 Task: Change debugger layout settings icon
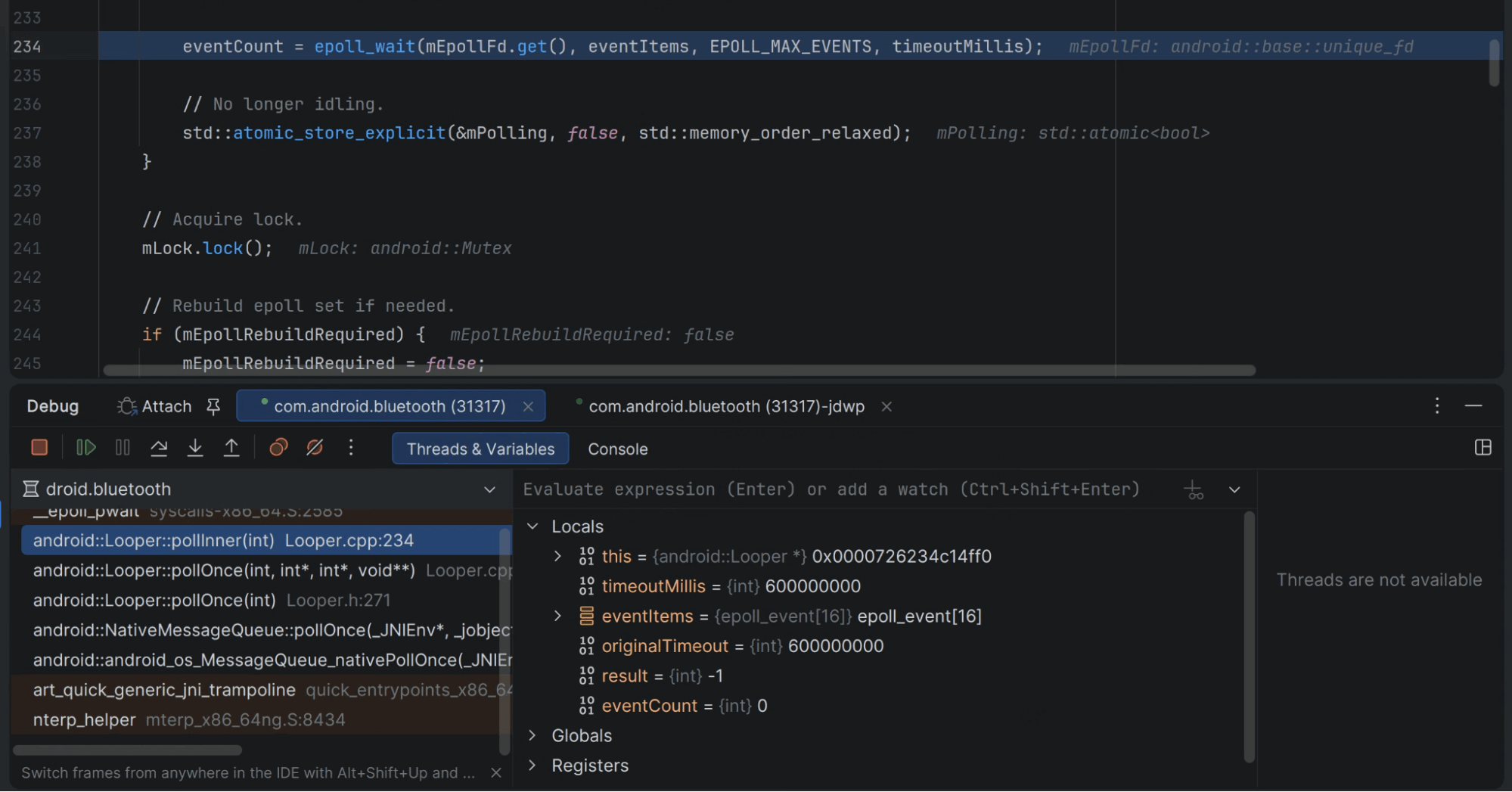1483,448
